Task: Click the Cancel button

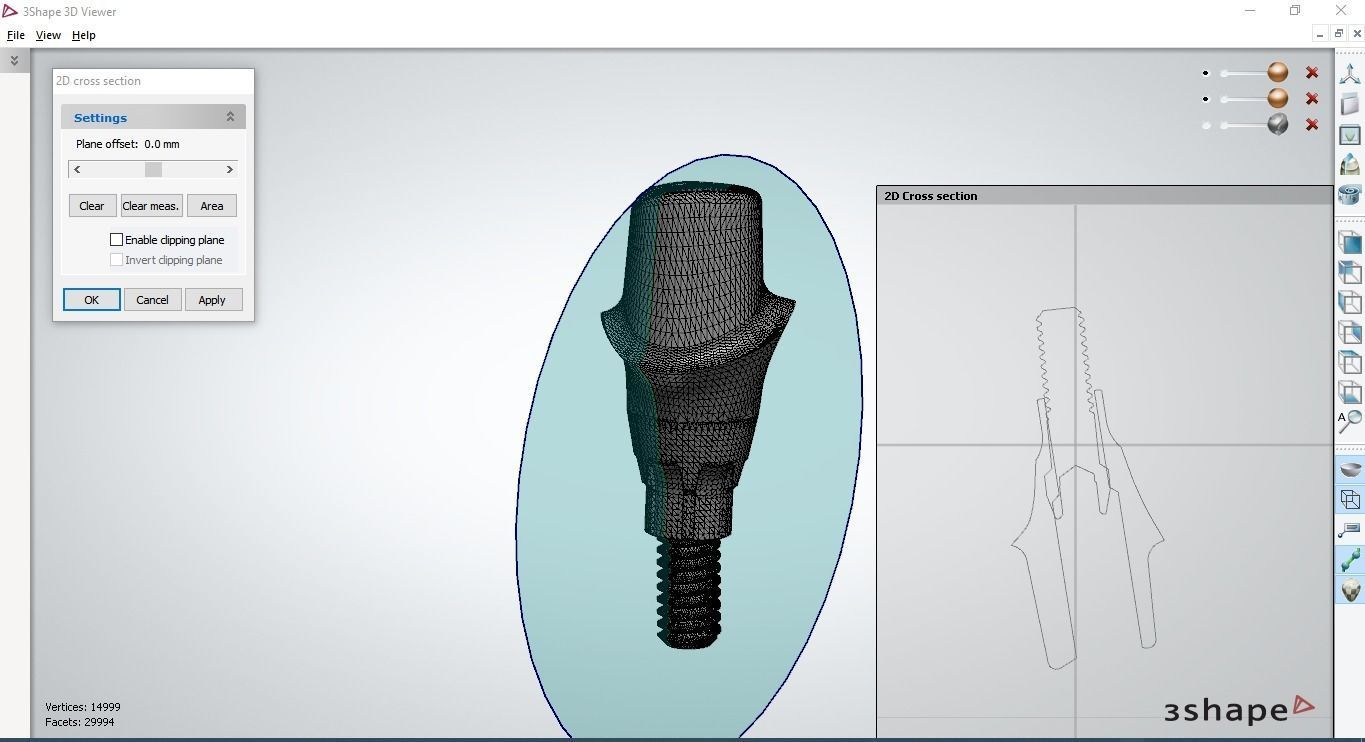Action: (152, 300)
